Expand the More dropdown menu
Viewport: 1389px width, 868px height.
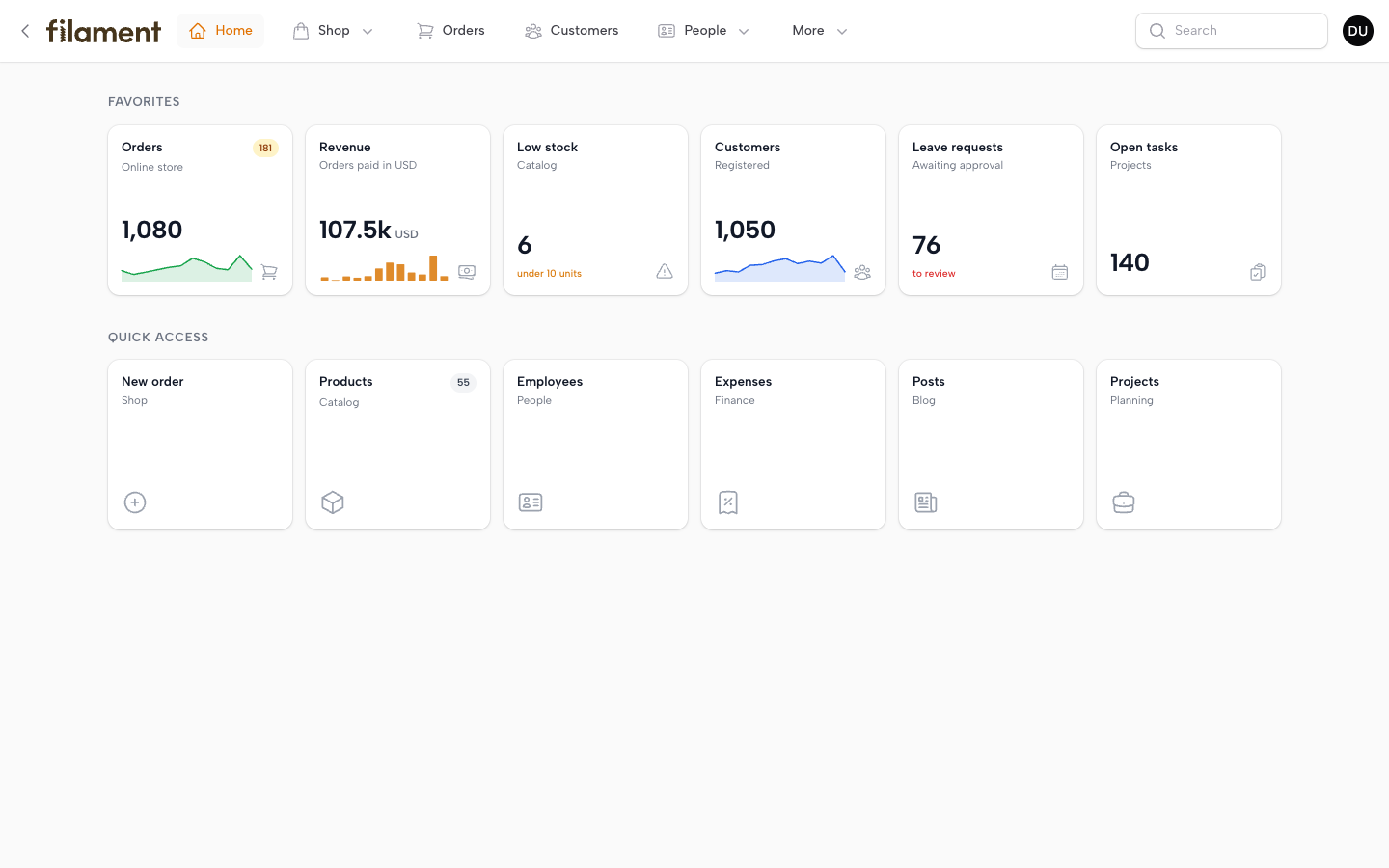tap(820, 31)
